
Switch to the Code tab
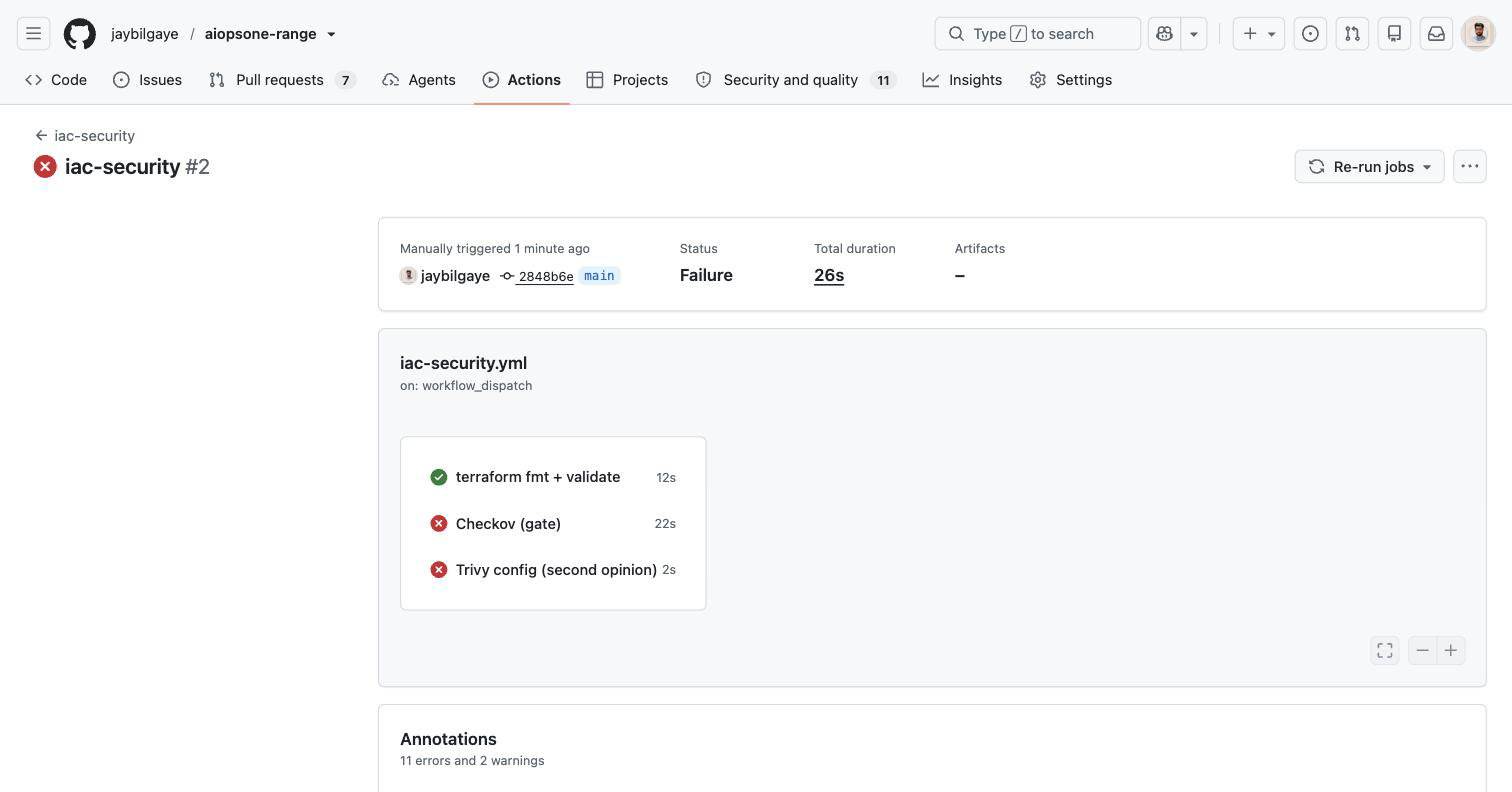56,80
